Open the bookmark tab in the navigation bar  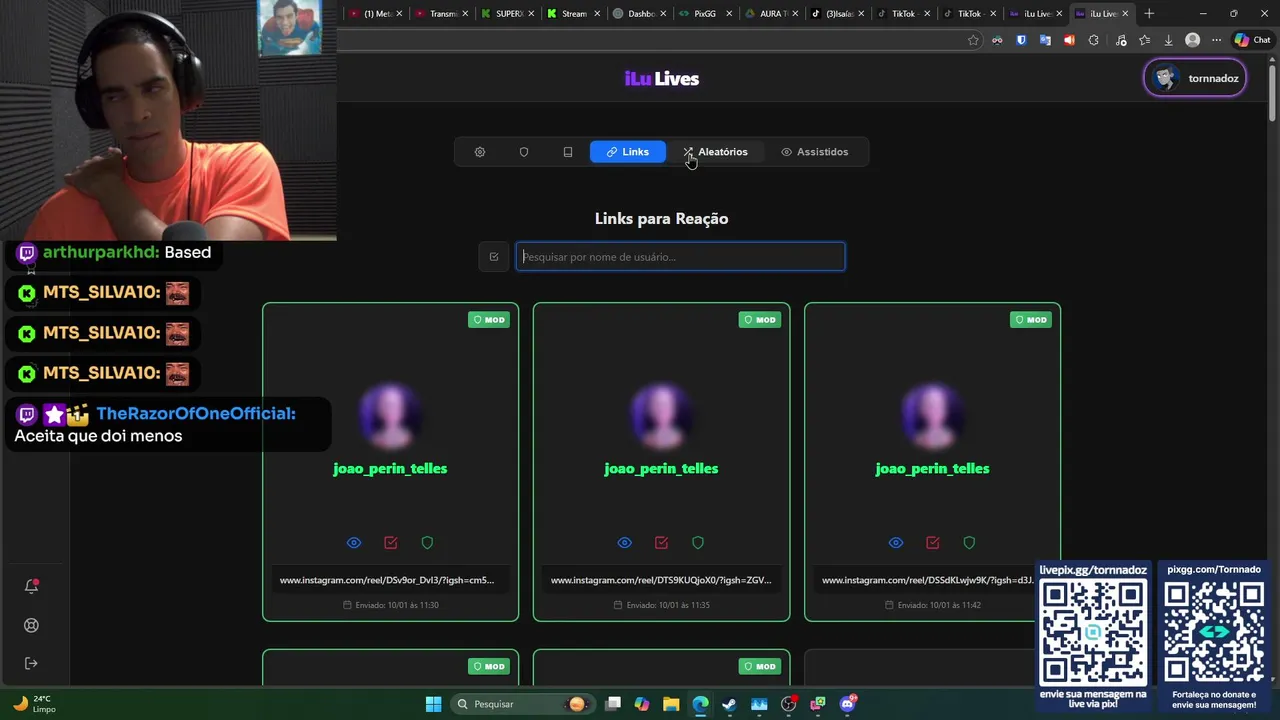tap(568, 152)
